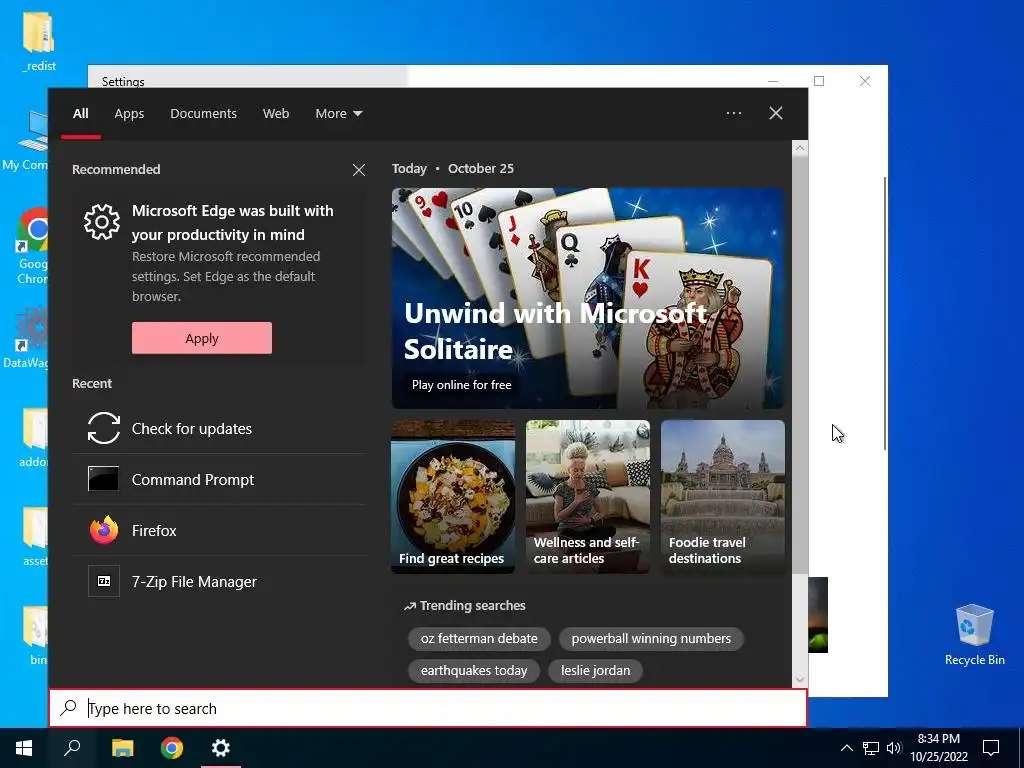Select the My Computer desktop icon
Image resolution: width=1024 pixels, height=768 pixels.
(x=26, y=141)
